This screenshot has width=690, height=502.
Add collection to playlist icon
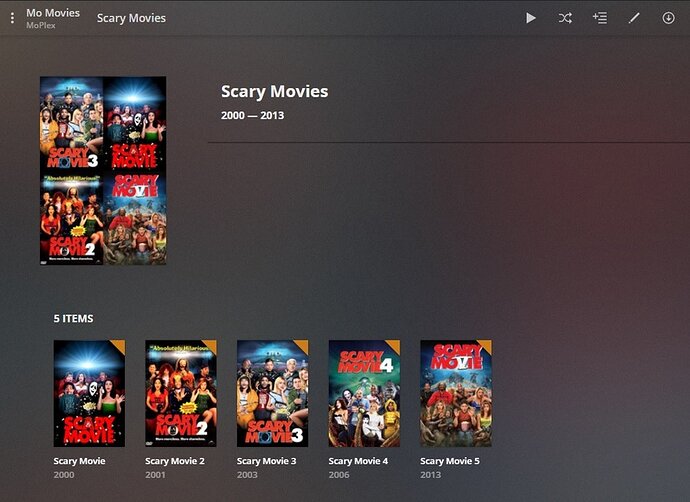point(600,18)
